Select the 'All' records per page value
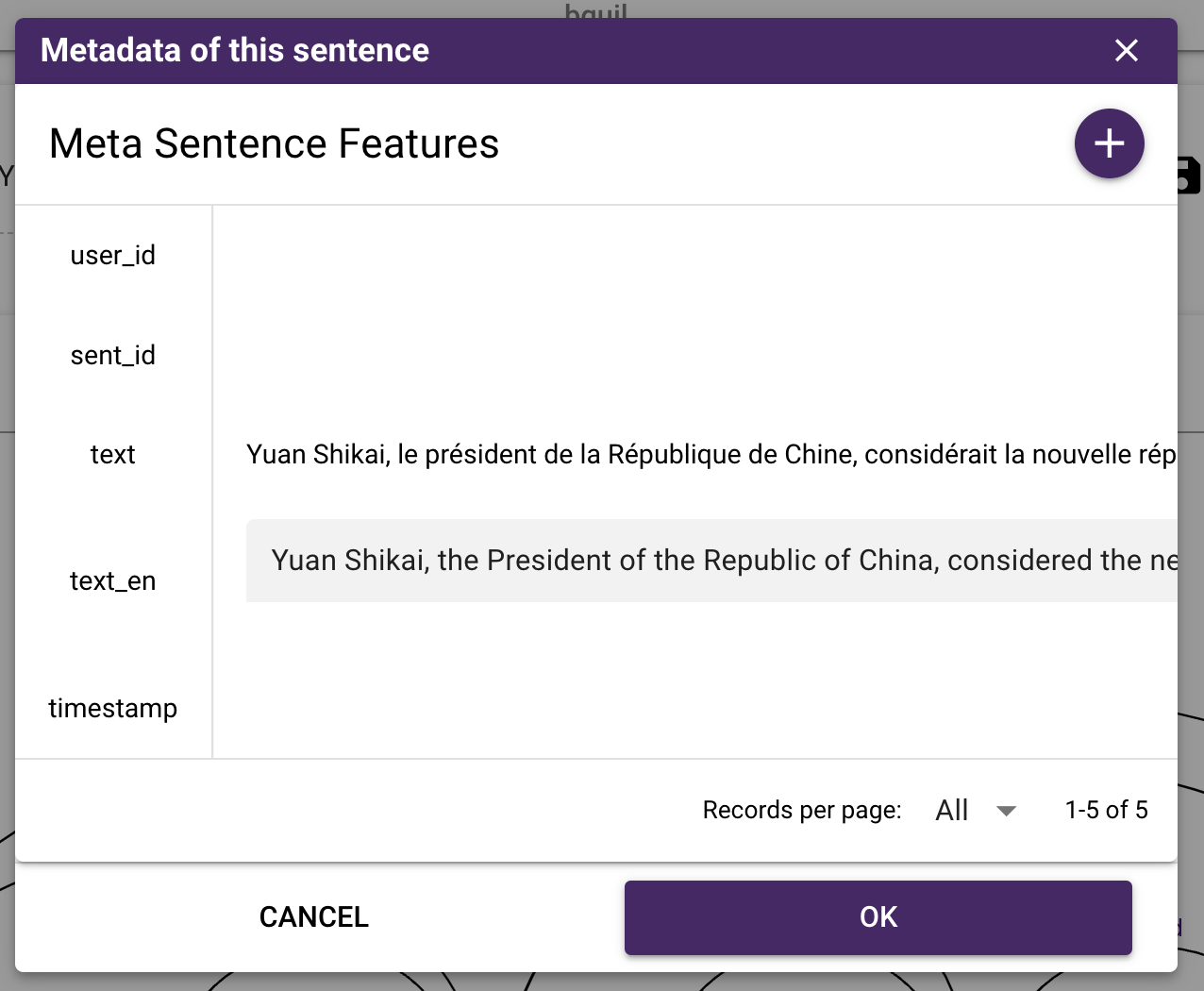1204x991 pixels. point(952,811)
